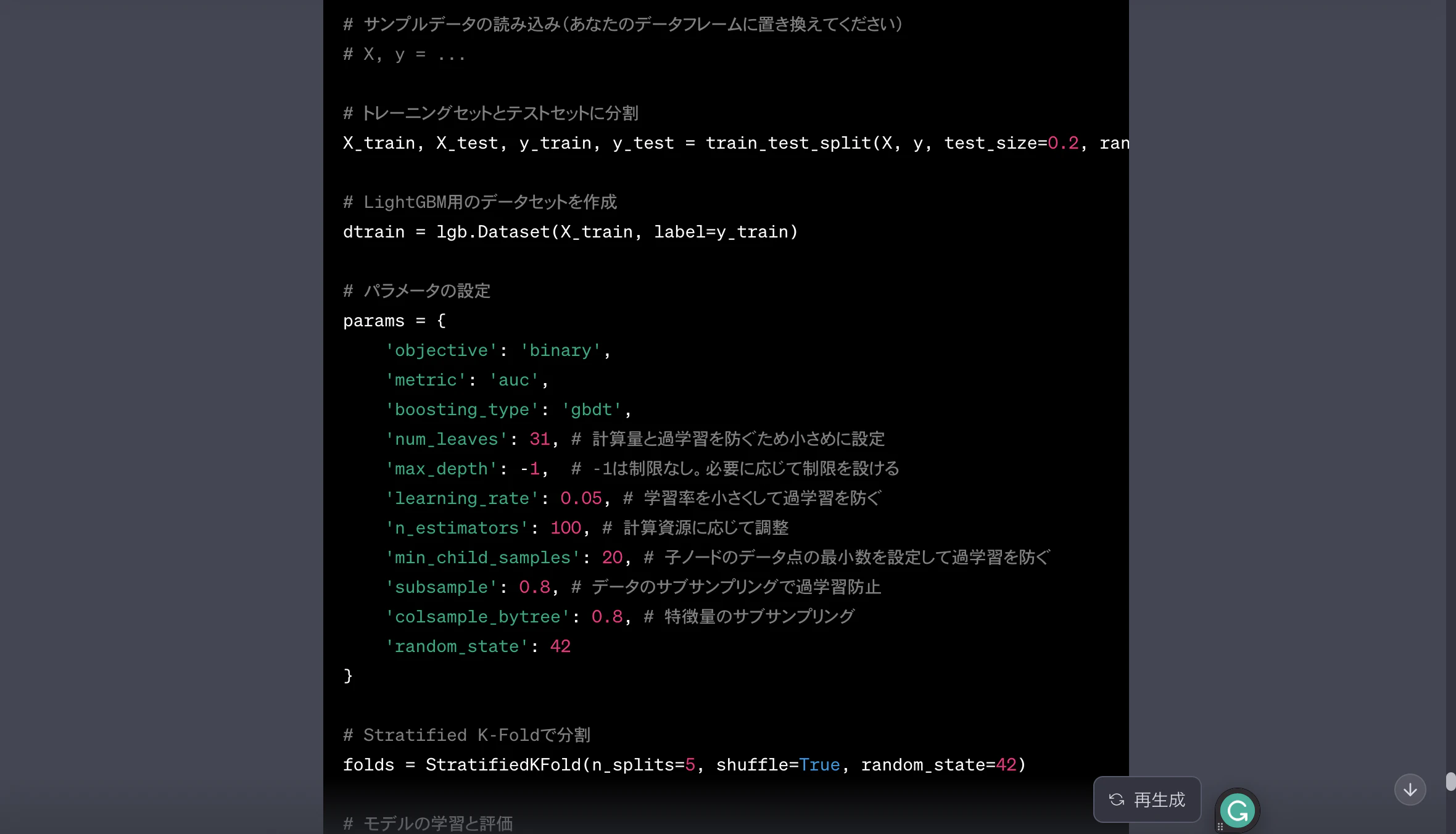Image resolution: width=1456 pixels, height=834 pixels.
Task: Click shuffle=True value True
Action: (819, 765)
